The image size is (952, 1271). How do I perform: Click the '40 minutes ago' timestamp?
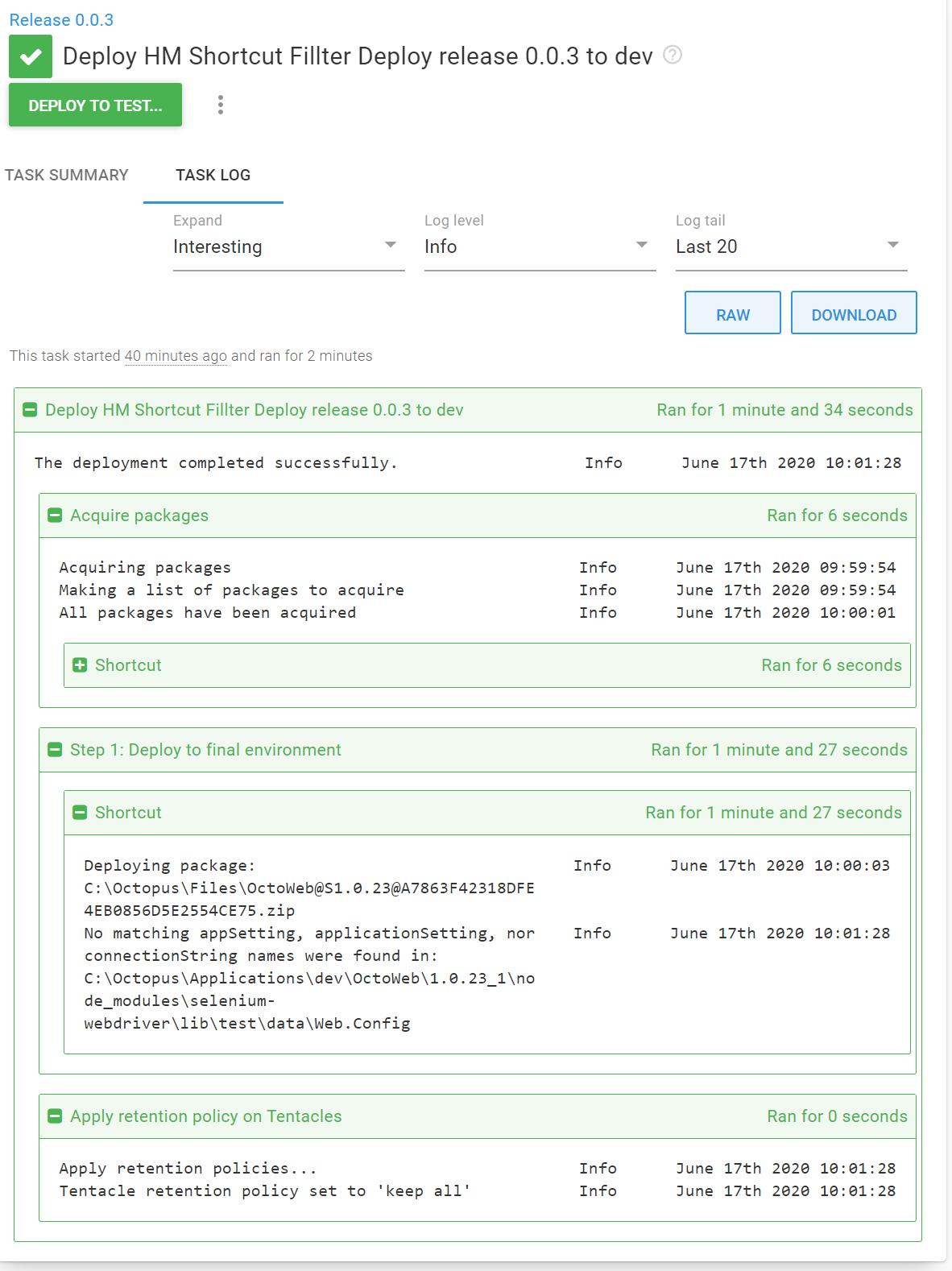pyautogui.click(x=176, y=356)
